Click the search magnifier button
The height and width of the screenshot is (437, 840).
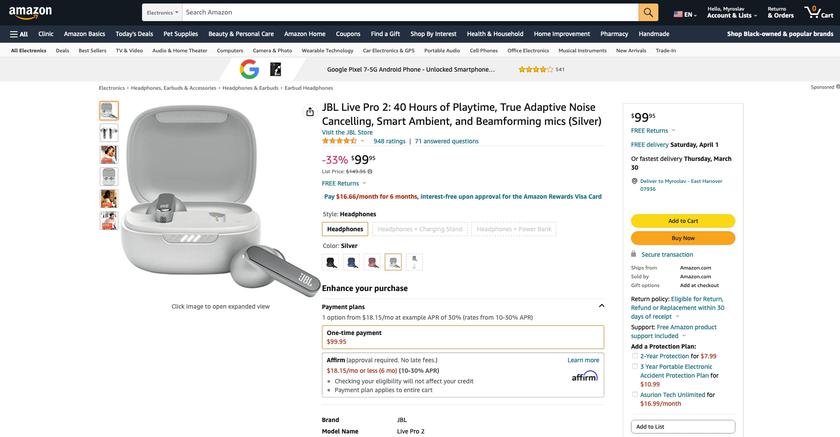[649, 12]
